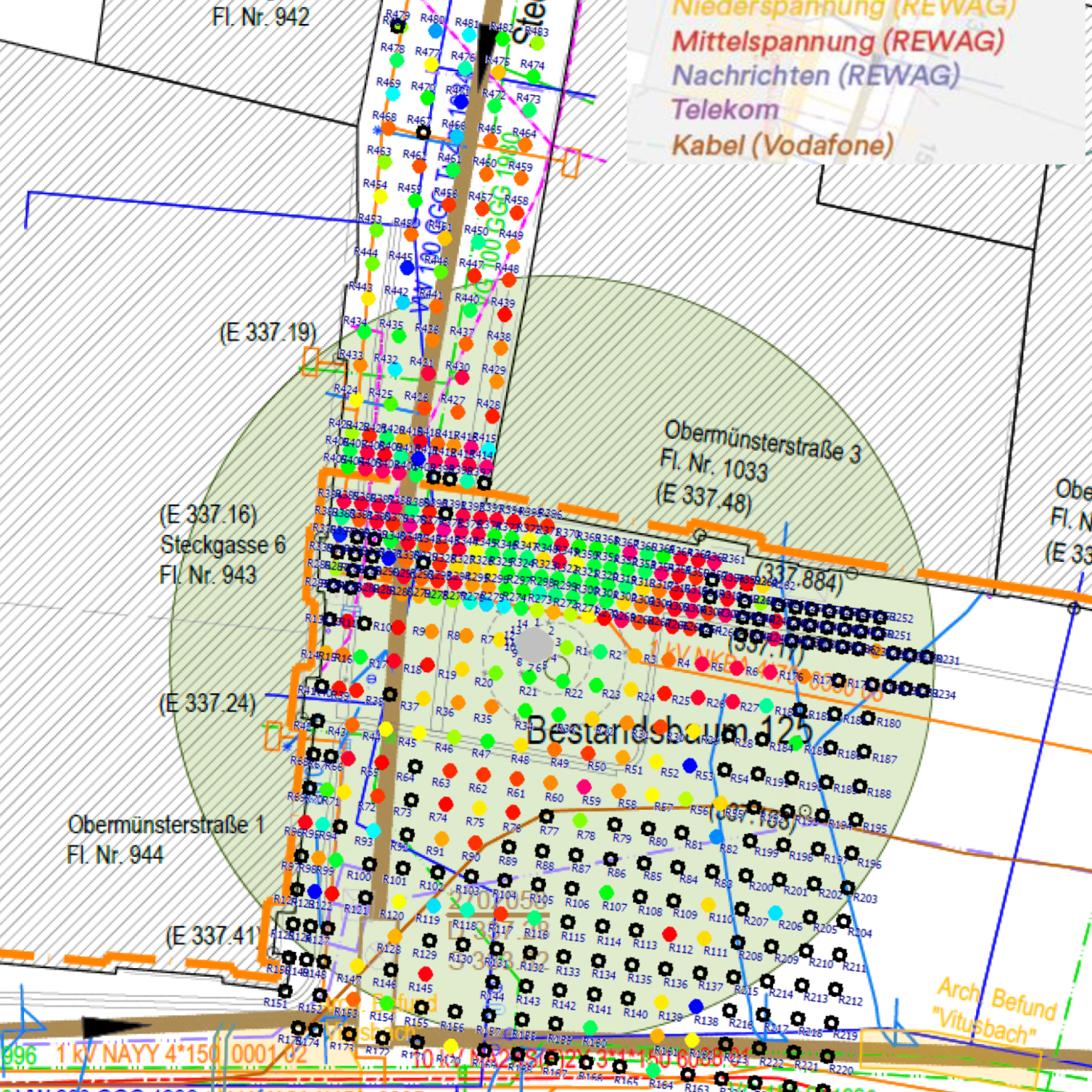Select the cyan point labeled R206
Screen dimensions: 1092x1092
(x=775, y=912)
